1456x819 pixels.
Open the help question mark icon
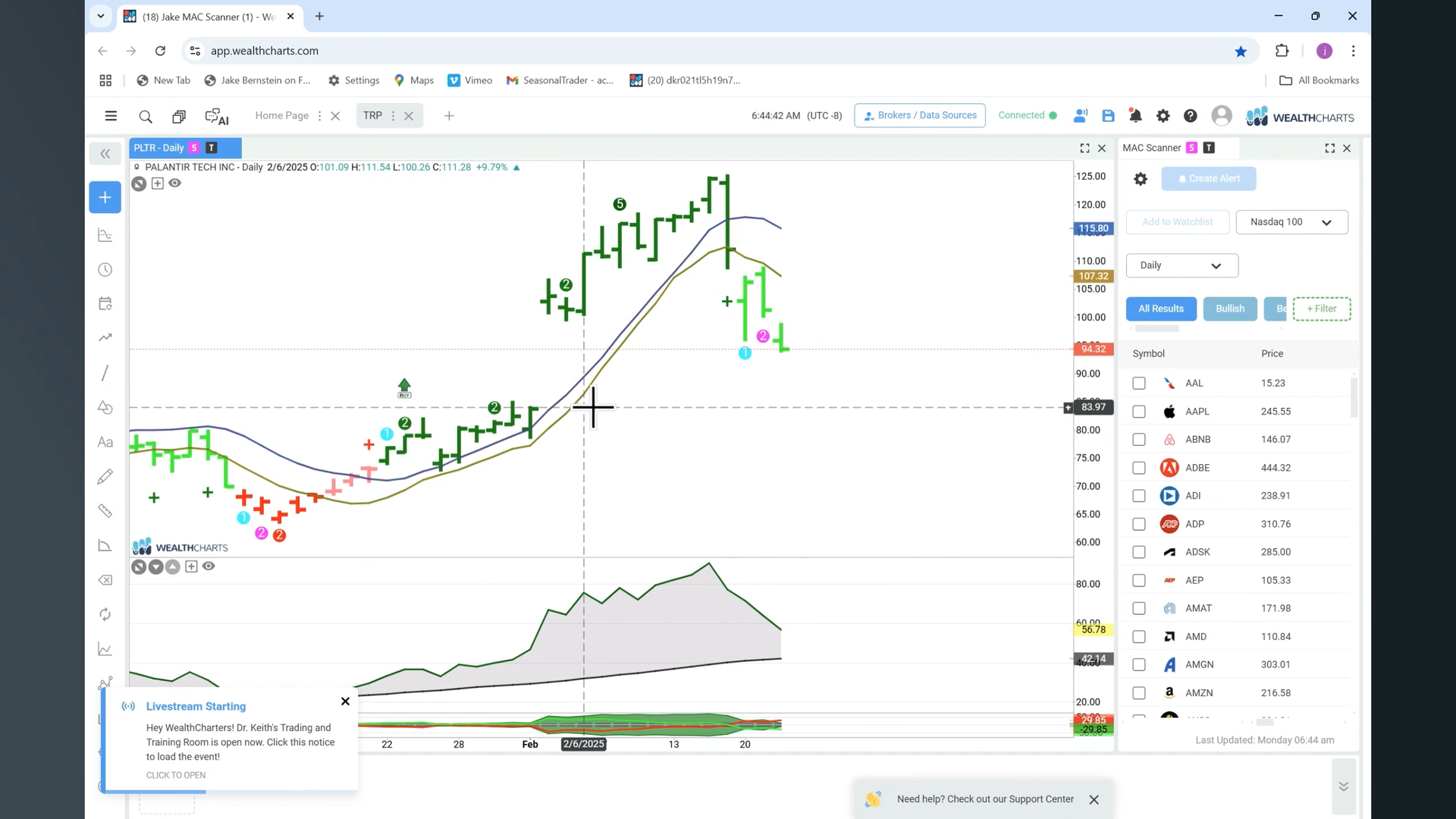(1191, 115)
